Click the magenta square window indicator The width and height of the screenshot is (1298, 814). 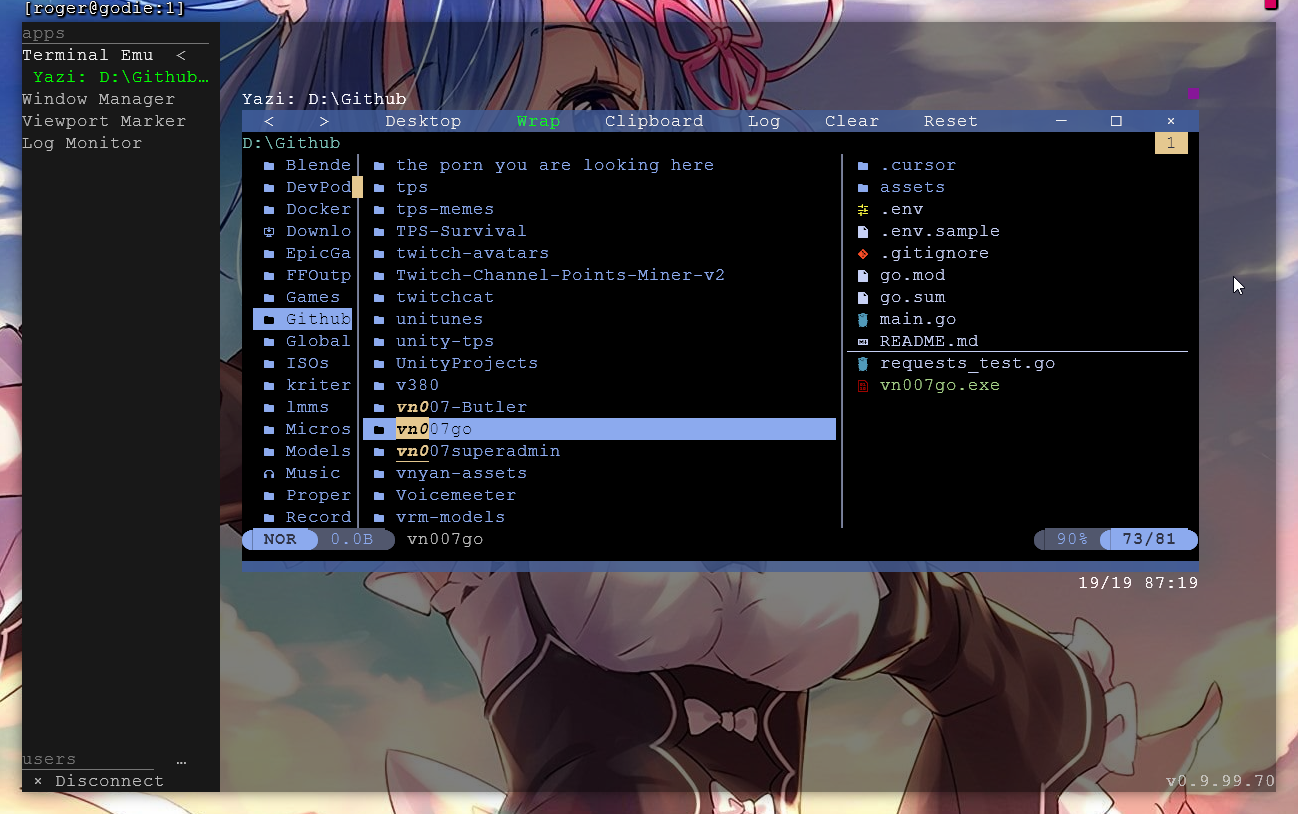1193,94
